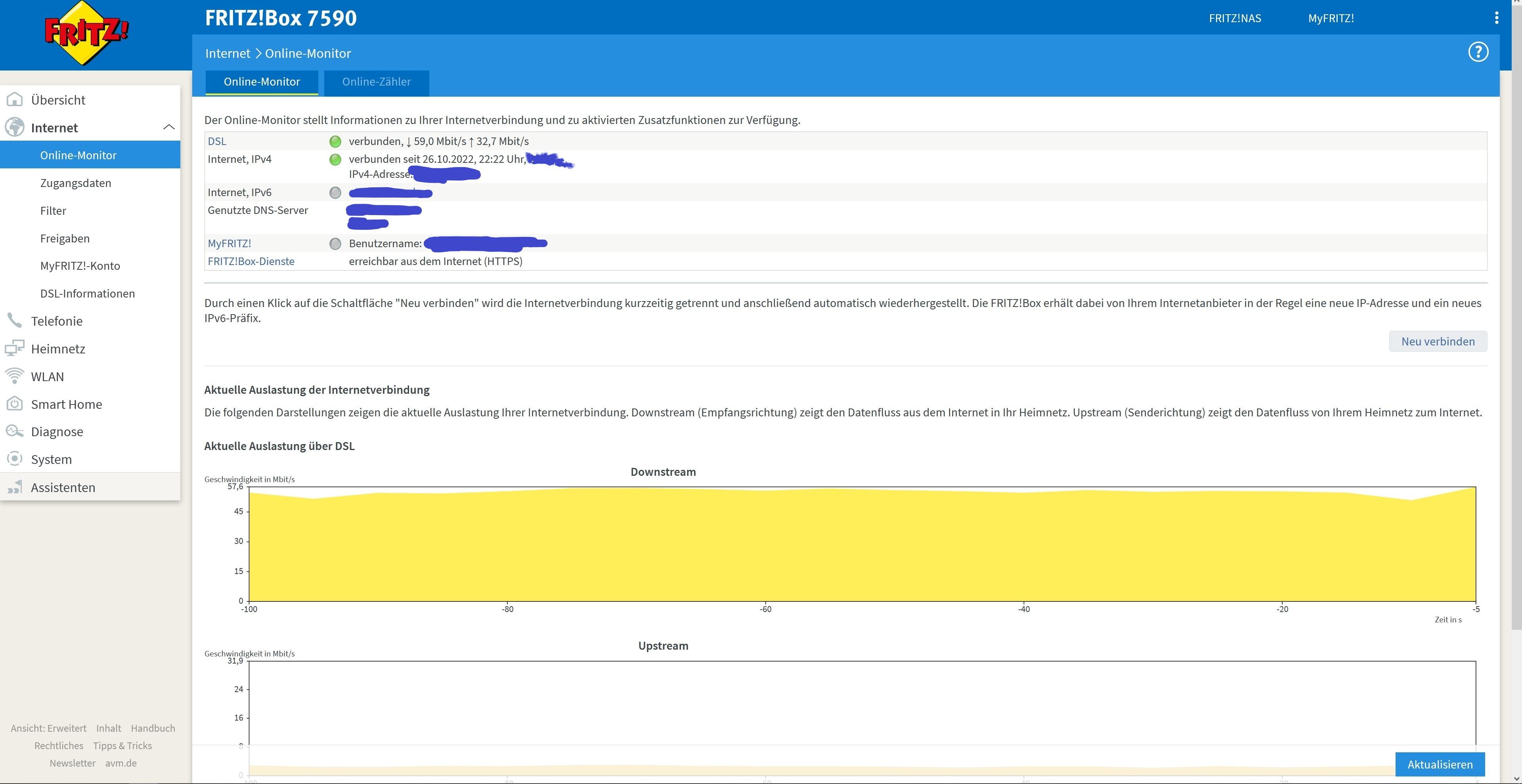Click the green DSL status indicator
The image size is (1522, 784).
(335, 142)
